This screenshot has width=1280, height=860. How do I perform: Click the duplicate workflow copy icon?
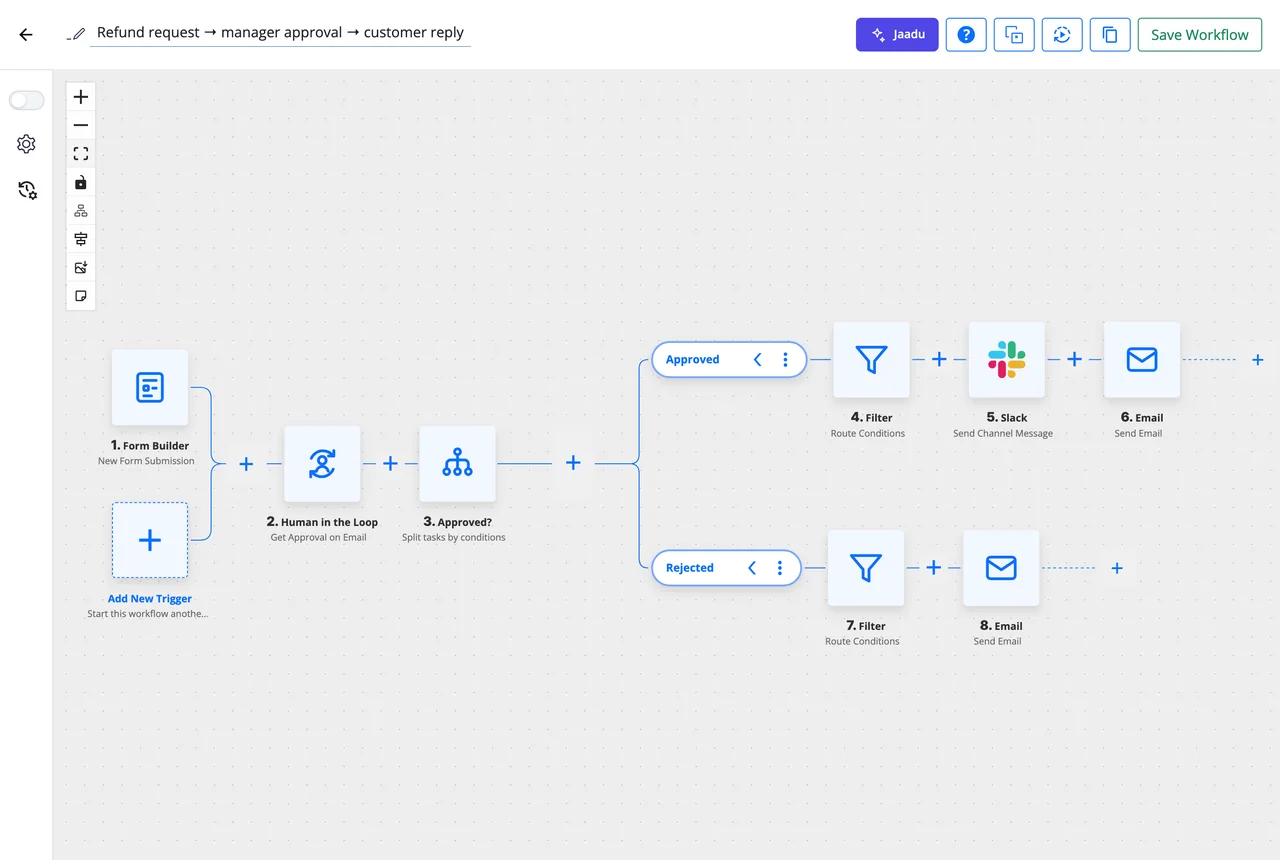click(x=1110, y=34)
